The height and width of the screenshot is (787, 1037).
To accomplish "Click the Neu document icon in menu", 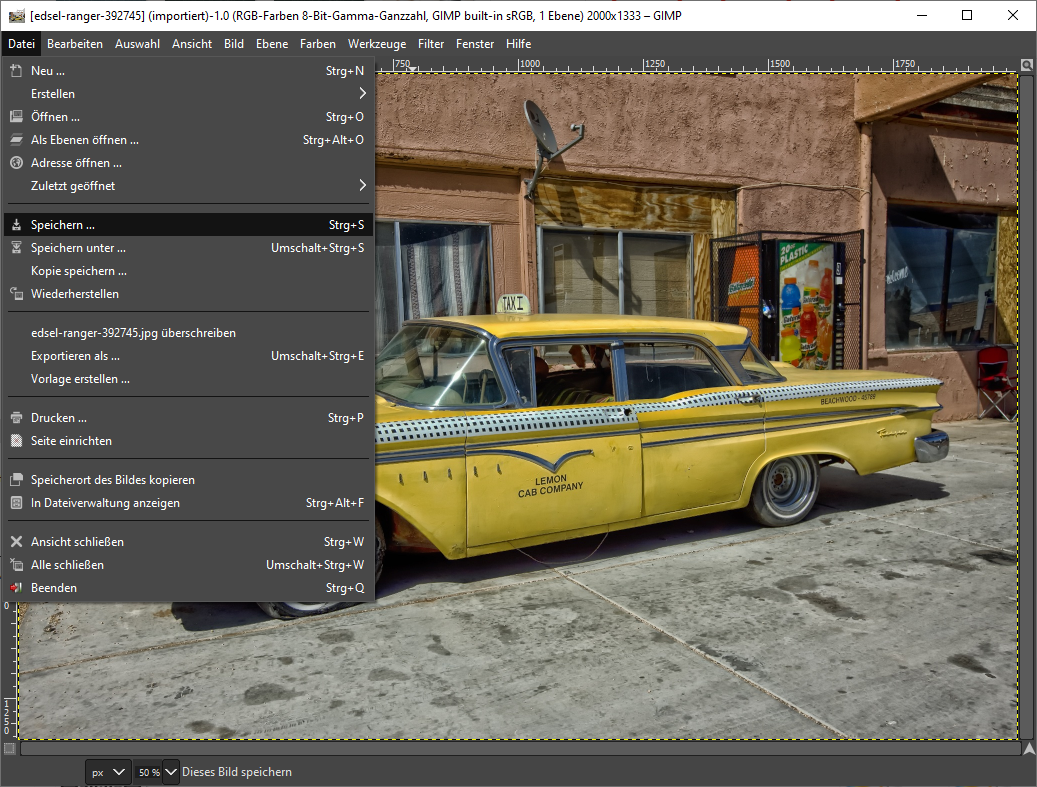I will click(16, 71).
